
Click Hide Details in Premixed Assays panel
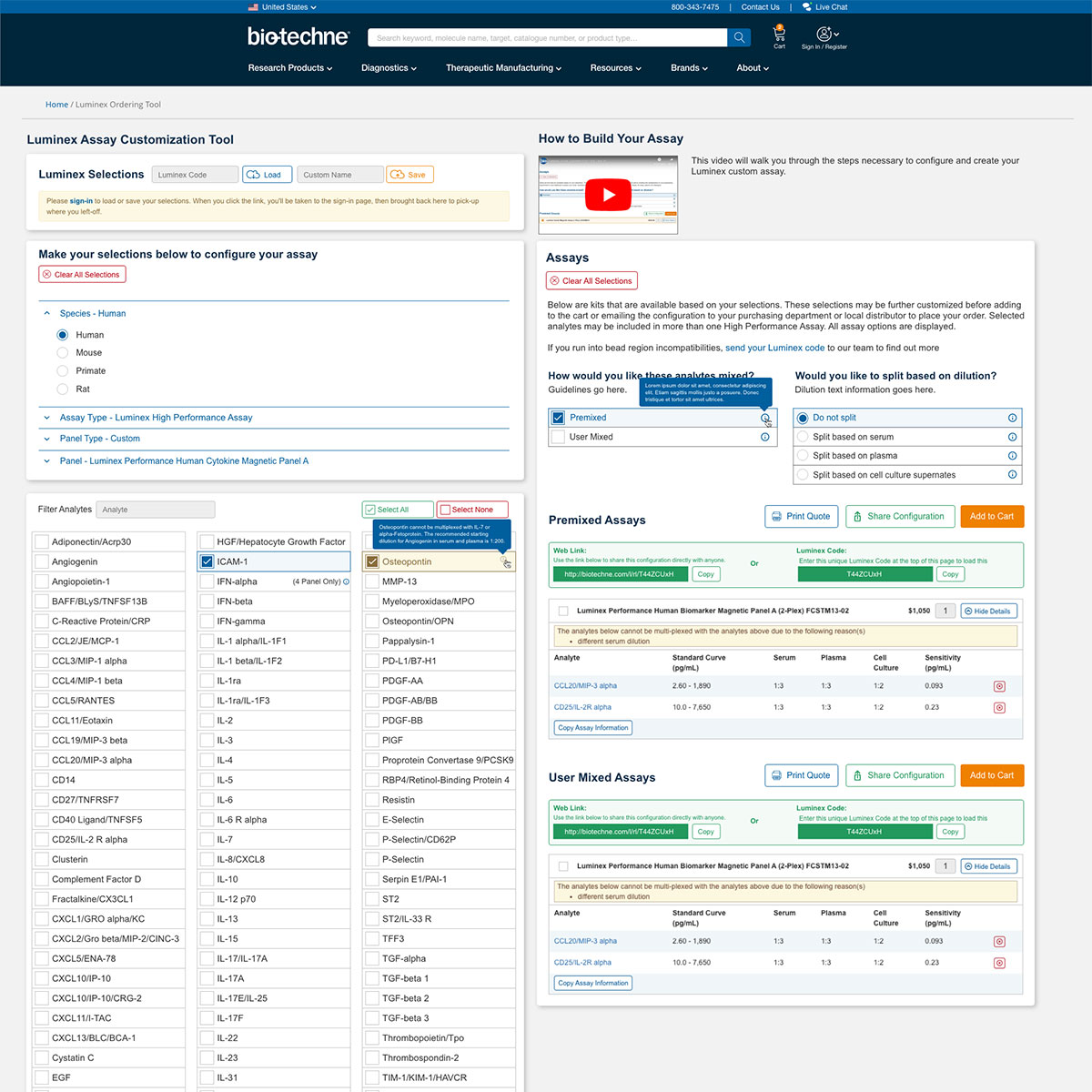click(x=988, y=612)
